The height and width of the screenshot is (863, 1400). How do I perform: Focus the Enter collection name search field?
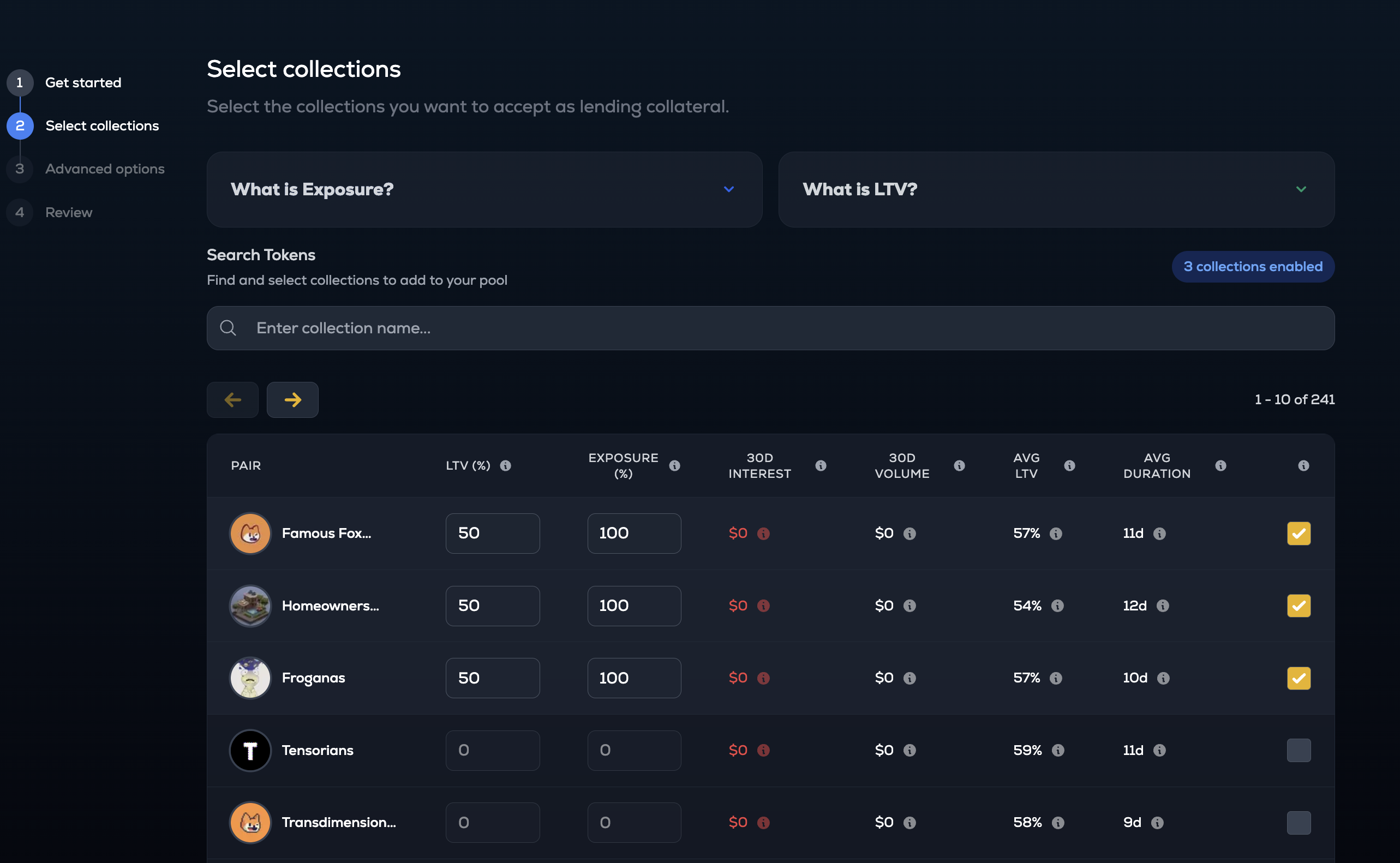770,328
